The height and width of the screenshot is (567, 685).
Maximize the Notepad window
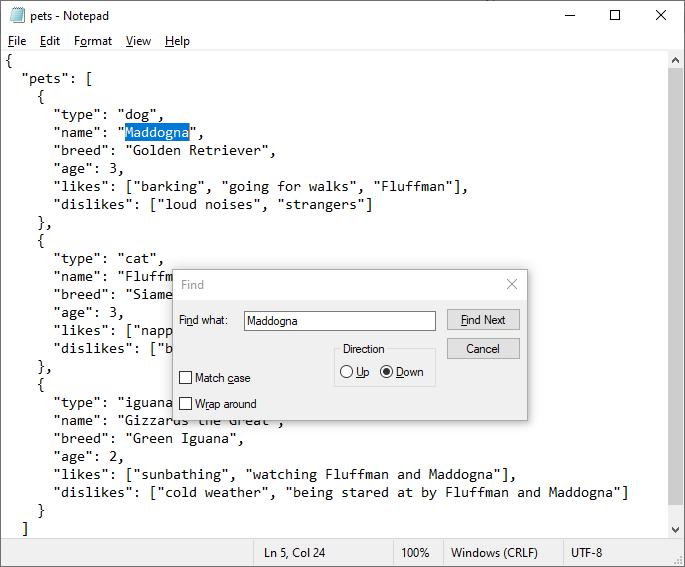615,15
